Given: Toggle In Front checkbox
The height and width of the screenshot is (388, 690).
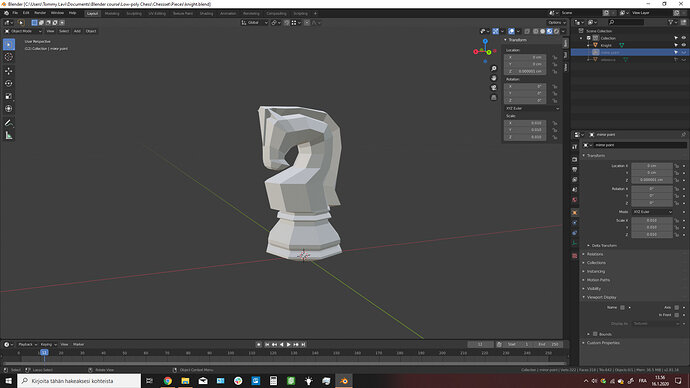Looking at the screenshot, I should coord(676,315).
